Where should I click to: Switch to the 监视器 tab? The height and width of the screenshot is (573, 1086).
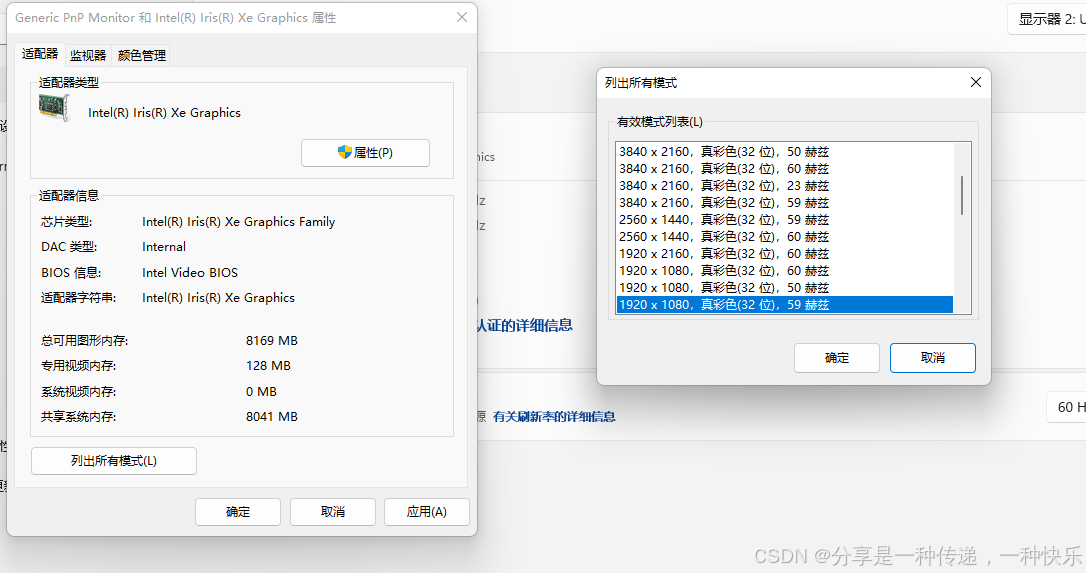[88, 55]
